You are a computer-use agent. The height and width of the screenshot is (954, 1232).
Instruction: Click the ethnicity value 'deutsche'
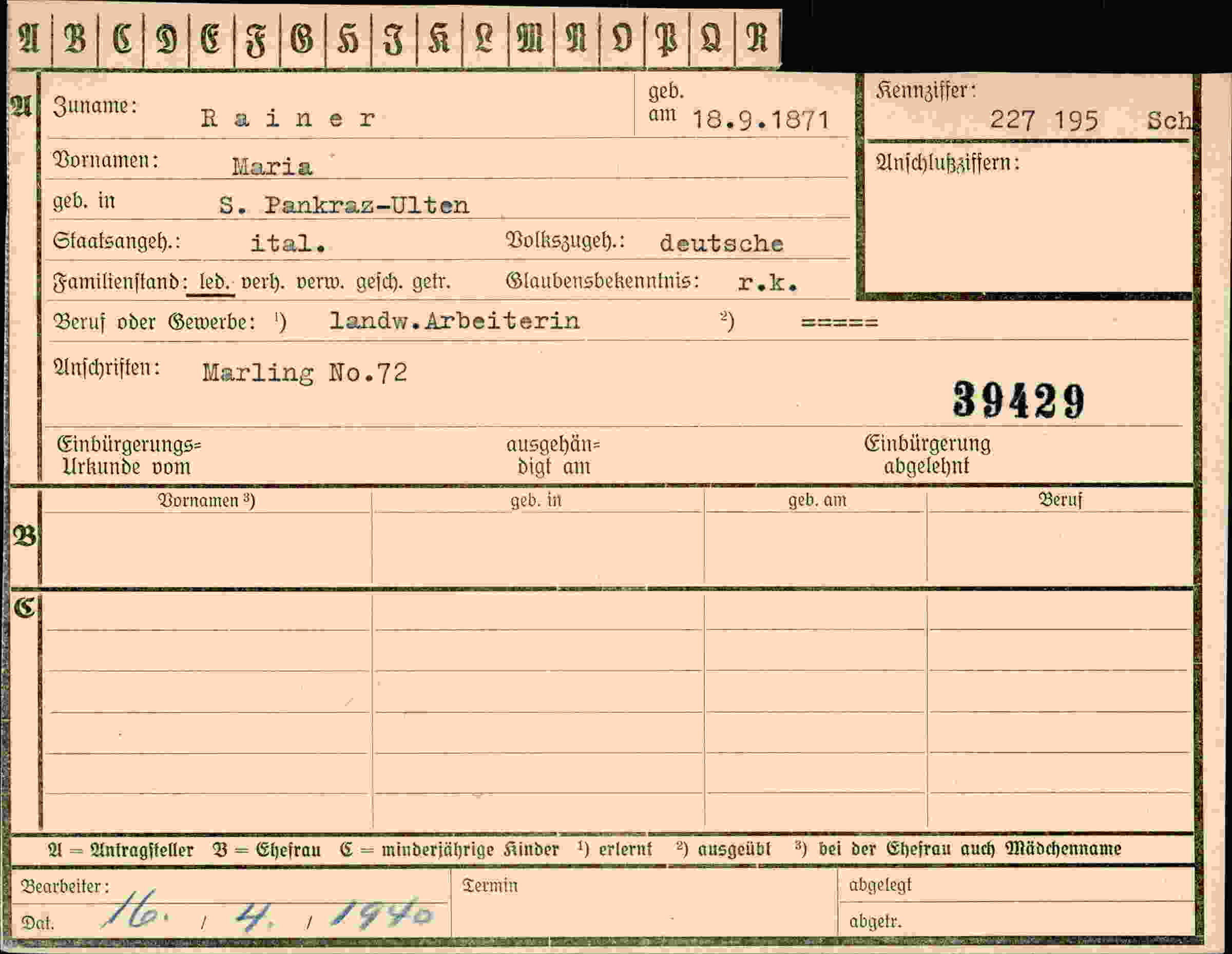pos(721,243)
